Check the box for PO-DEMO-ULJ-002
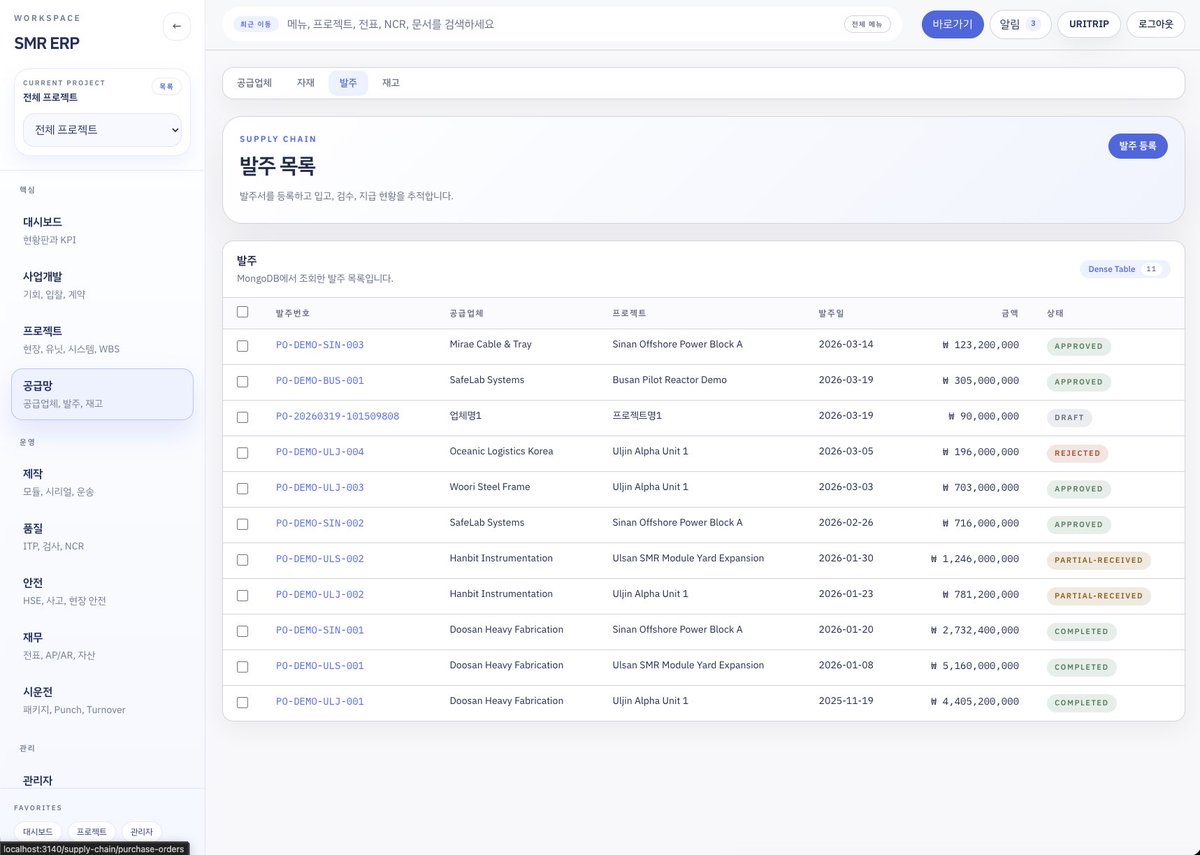Screen dimensions: 1200x855 242,595
